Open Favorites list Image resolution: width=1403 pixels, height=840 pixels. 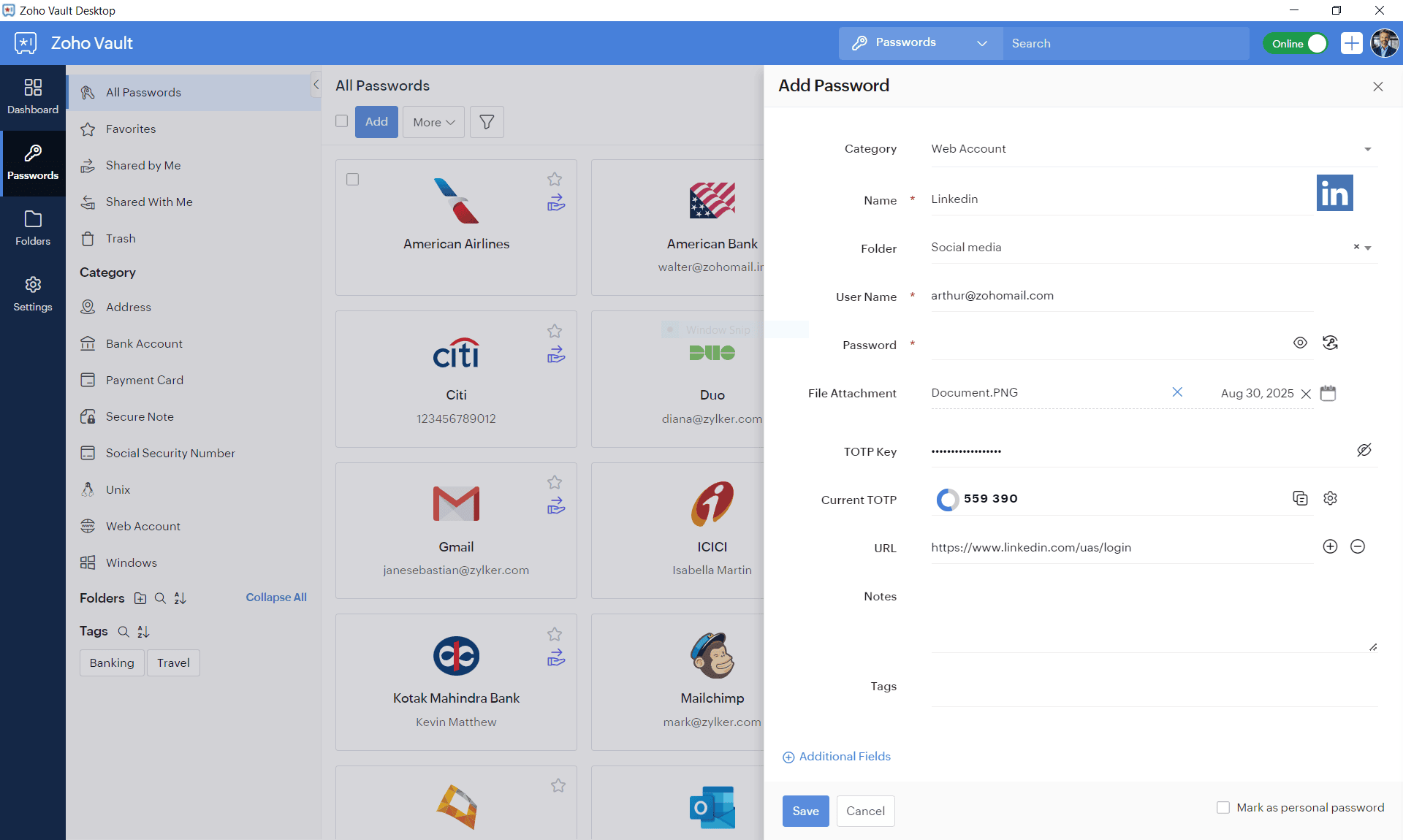tap(193, 129)
